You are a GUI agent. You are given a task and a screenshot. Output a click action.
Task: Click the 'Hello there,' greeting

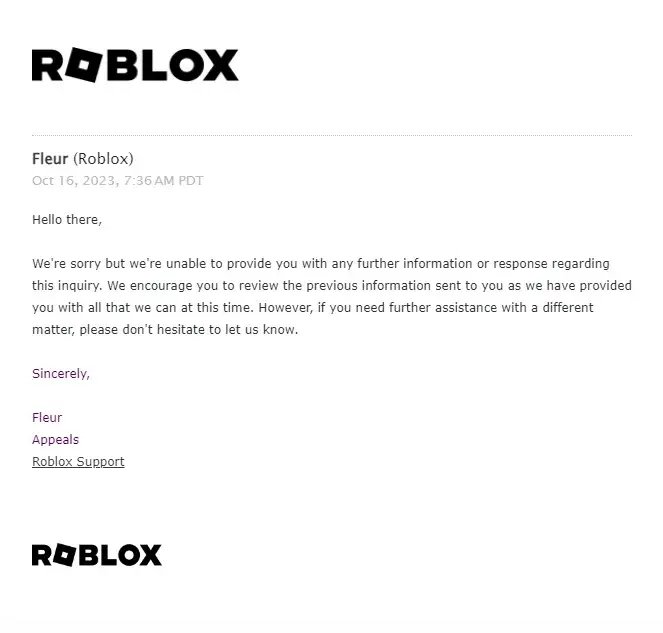pyautogui.click(x=67, y=219)
